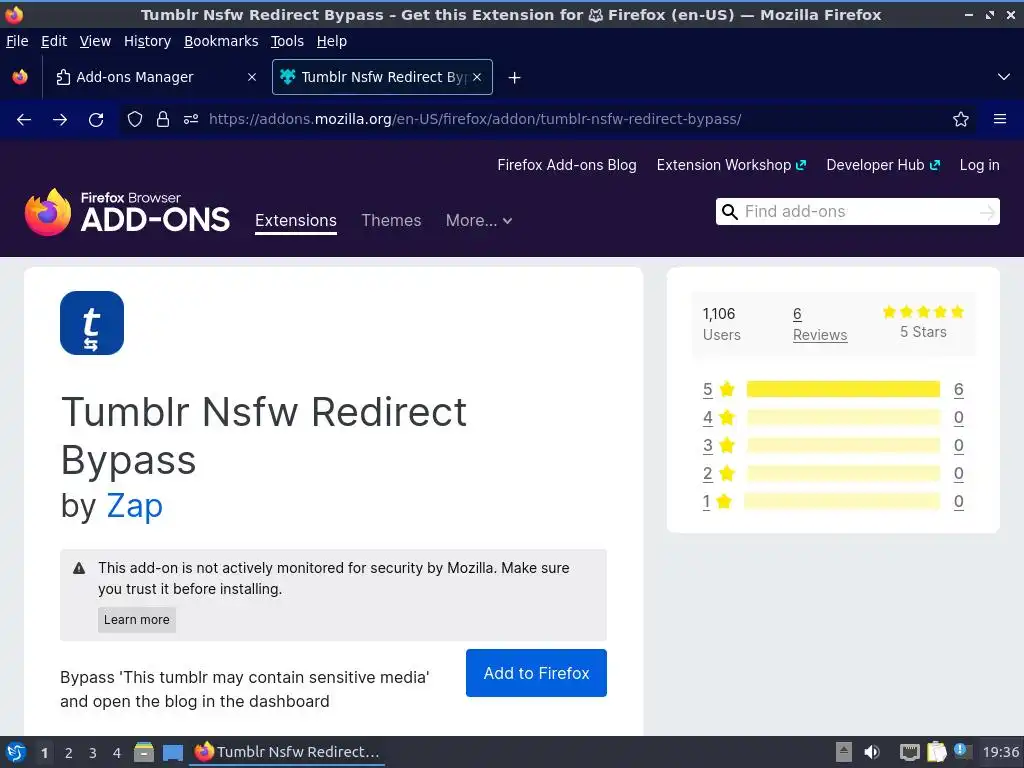This screenshot has width=1024, height=768.
Task: Bookmark this page with the star
Action: 961,120
